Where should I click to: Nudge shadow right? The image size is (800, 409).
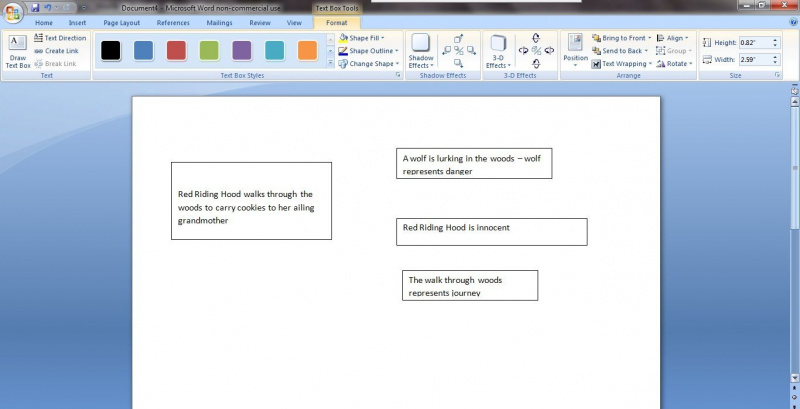[471, 50]
